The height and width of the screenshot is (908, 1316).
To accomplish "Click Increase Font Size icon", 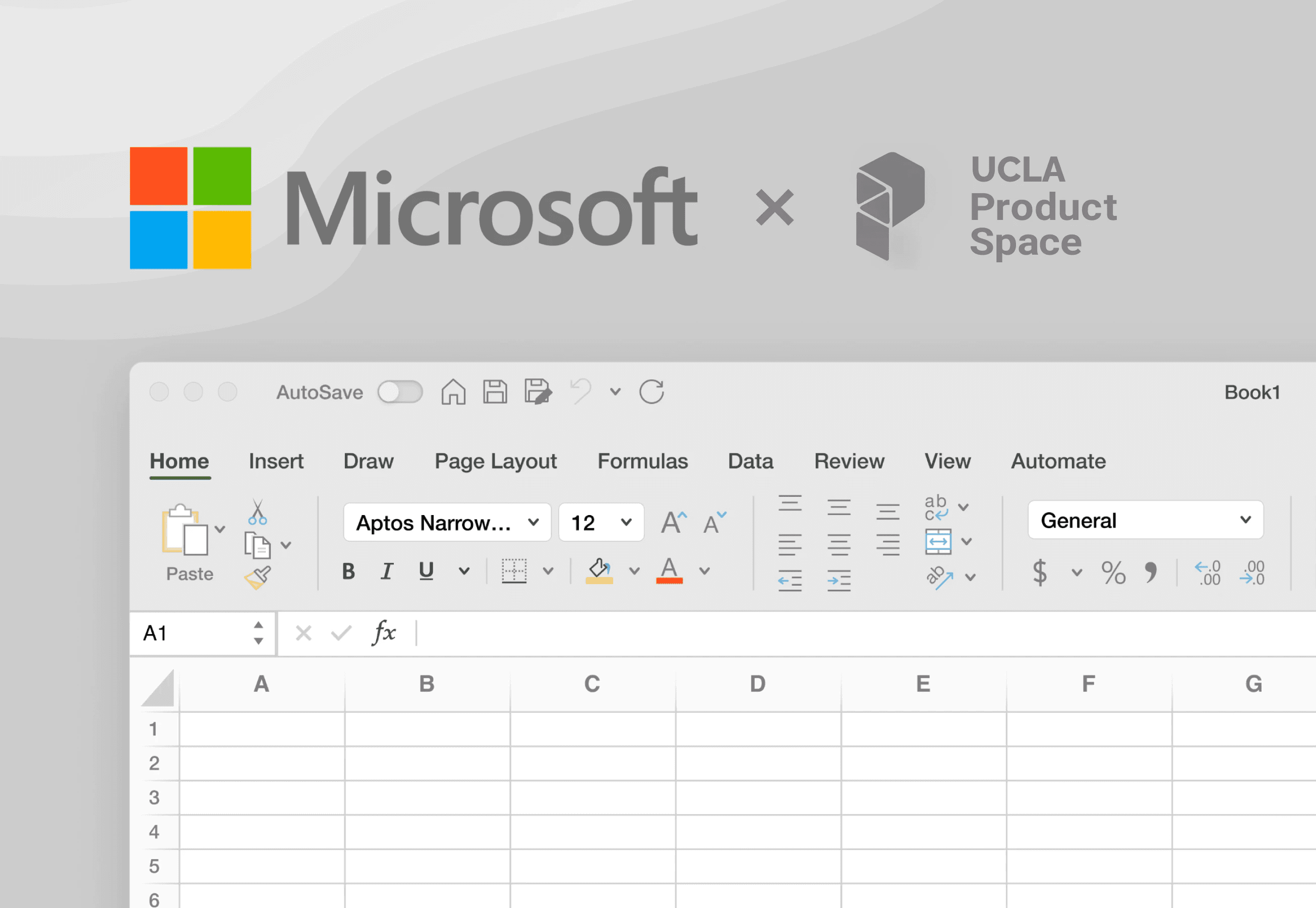I will tap(674, 522).
